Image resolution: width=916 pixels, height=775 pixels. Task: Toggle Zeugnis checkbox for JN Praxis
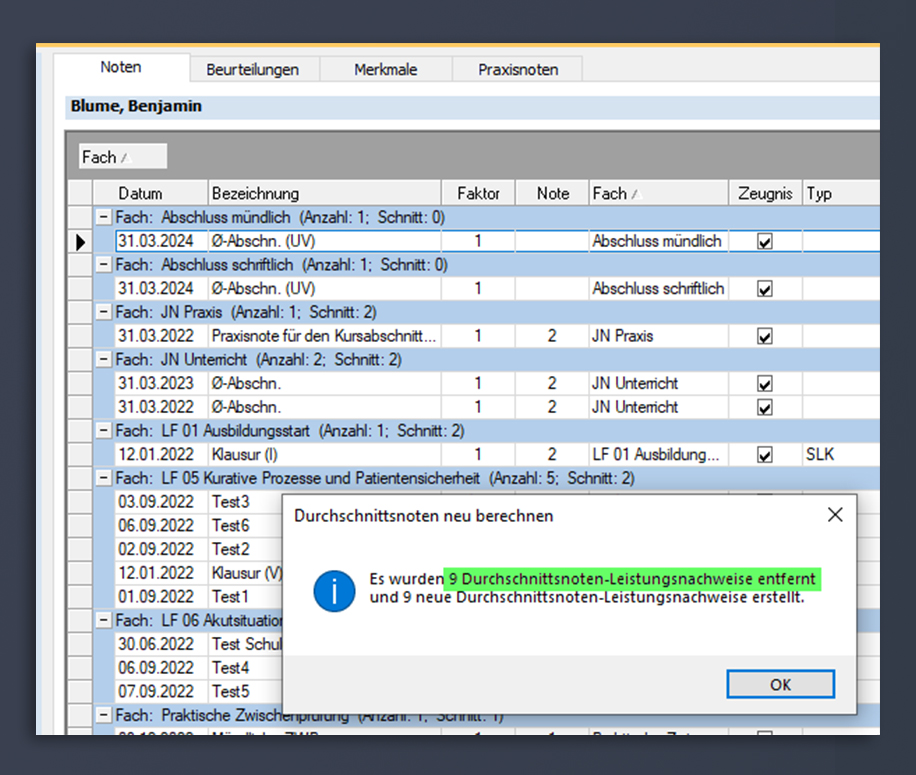pyautogui.click(x=765, y=336)
